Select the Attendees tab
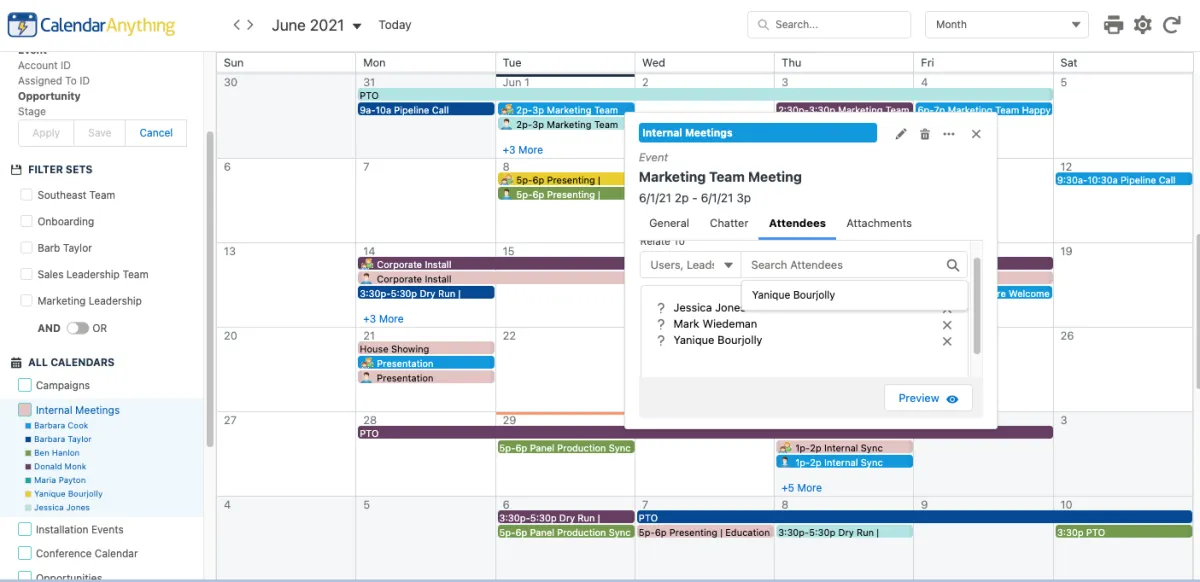Screen dimensions: 1200x582 [x=797, y=223]
